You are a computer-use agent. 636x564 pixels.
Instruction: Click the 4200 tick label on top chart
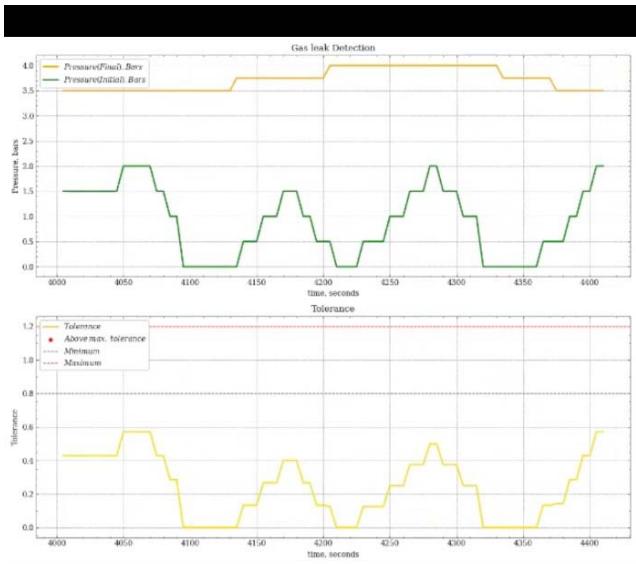click(323, 281)
